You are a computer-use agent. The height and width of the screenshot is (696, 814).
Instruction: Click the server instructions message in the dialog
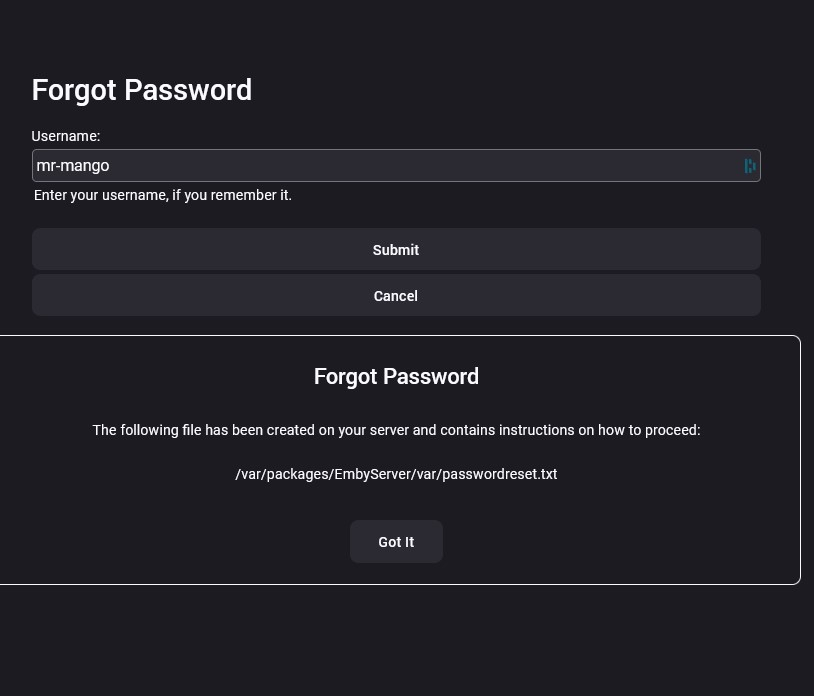(396, 430)
